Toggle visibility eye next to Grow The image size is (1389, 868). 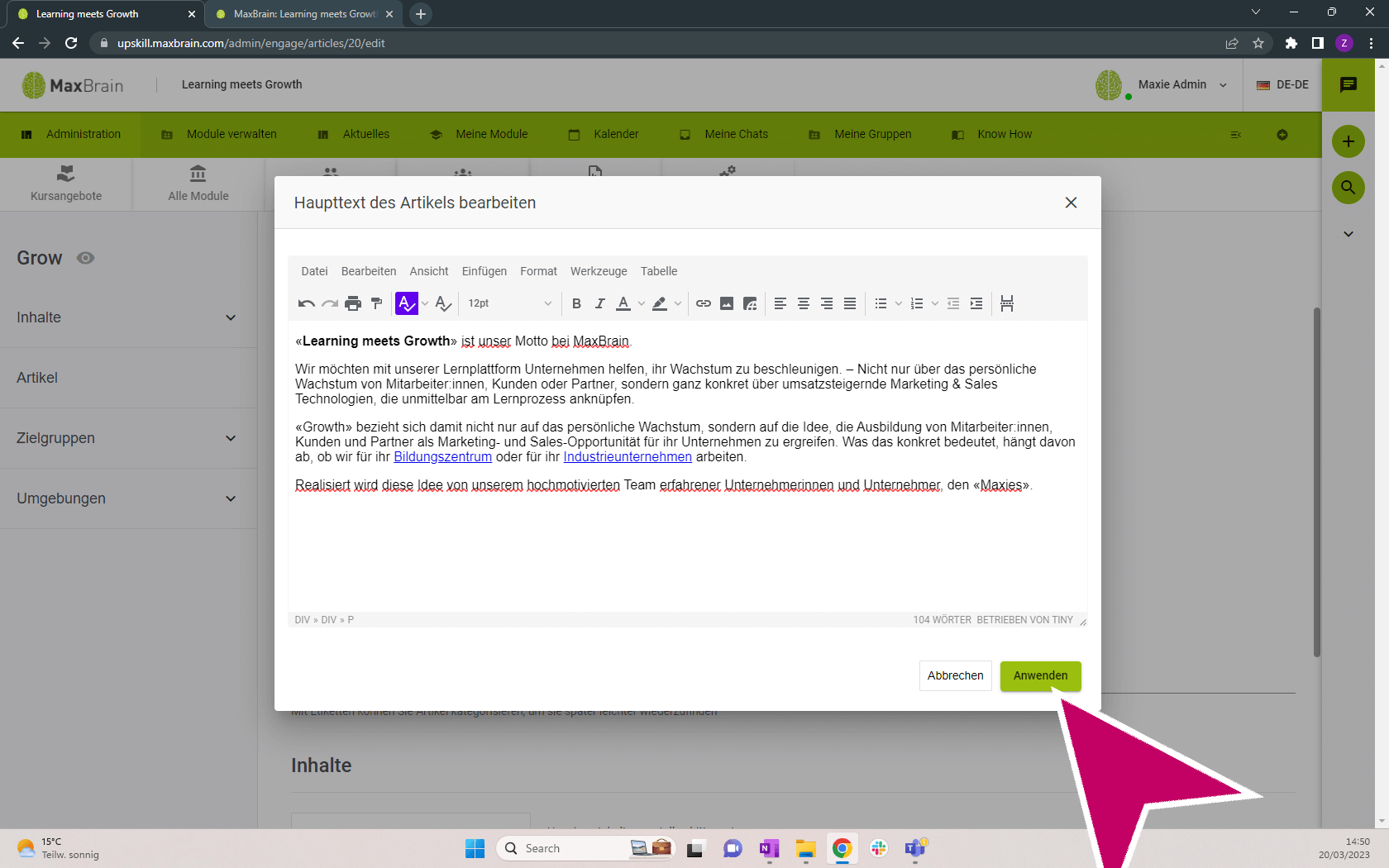coord(85,258)
